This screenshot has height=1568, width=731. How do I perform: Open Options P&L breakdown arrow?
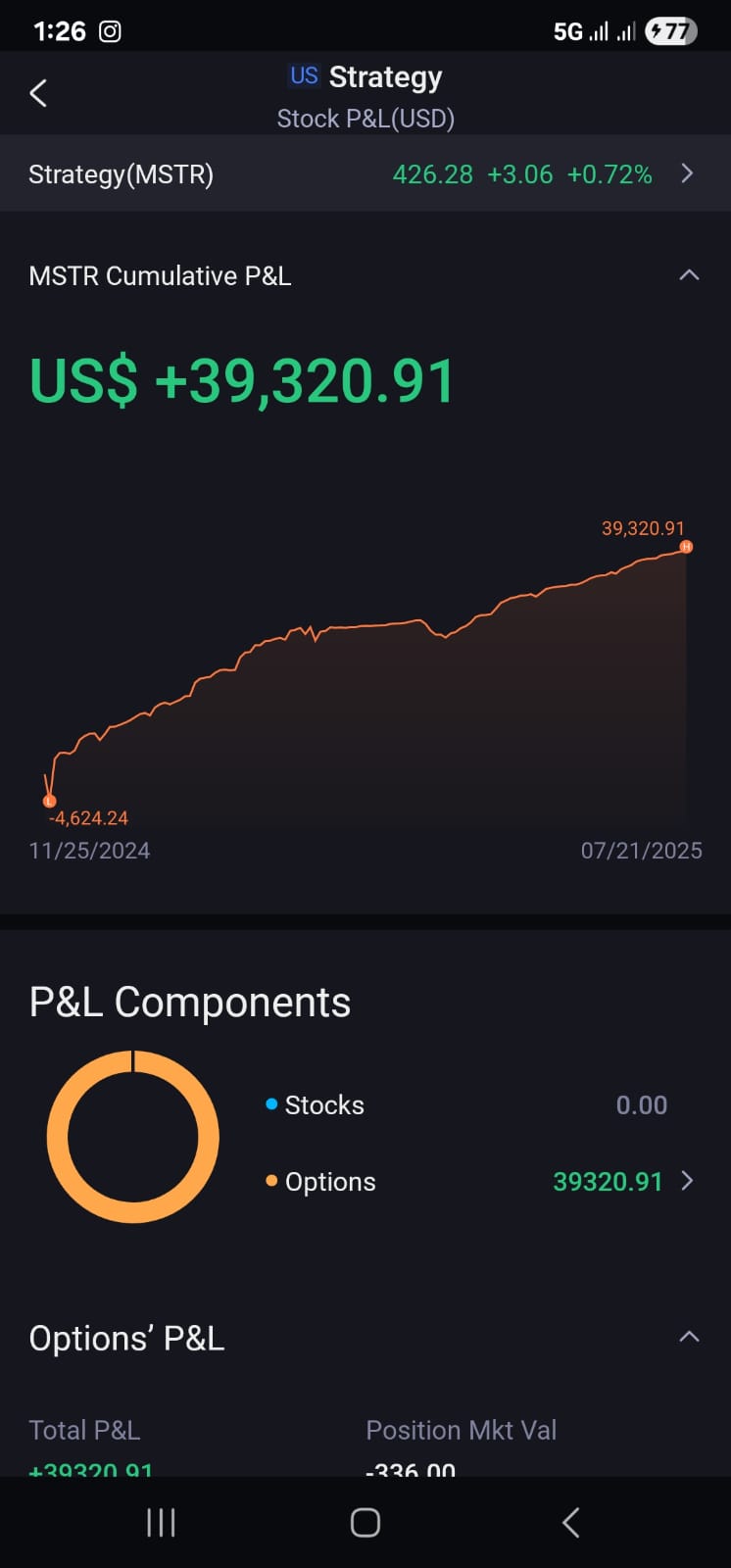tap(687, 1181)
